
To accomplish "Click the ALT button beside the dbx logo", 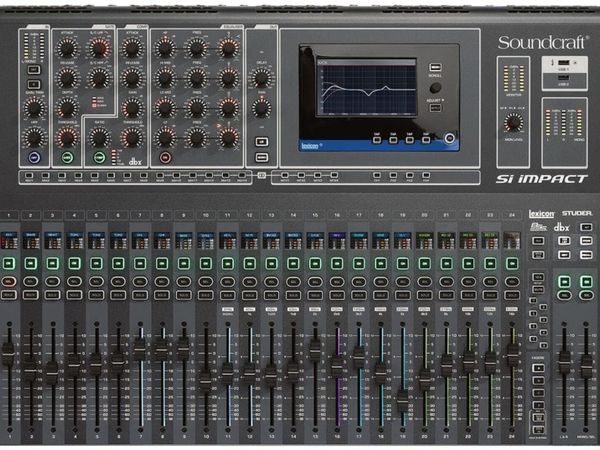I will pos(586,227).
